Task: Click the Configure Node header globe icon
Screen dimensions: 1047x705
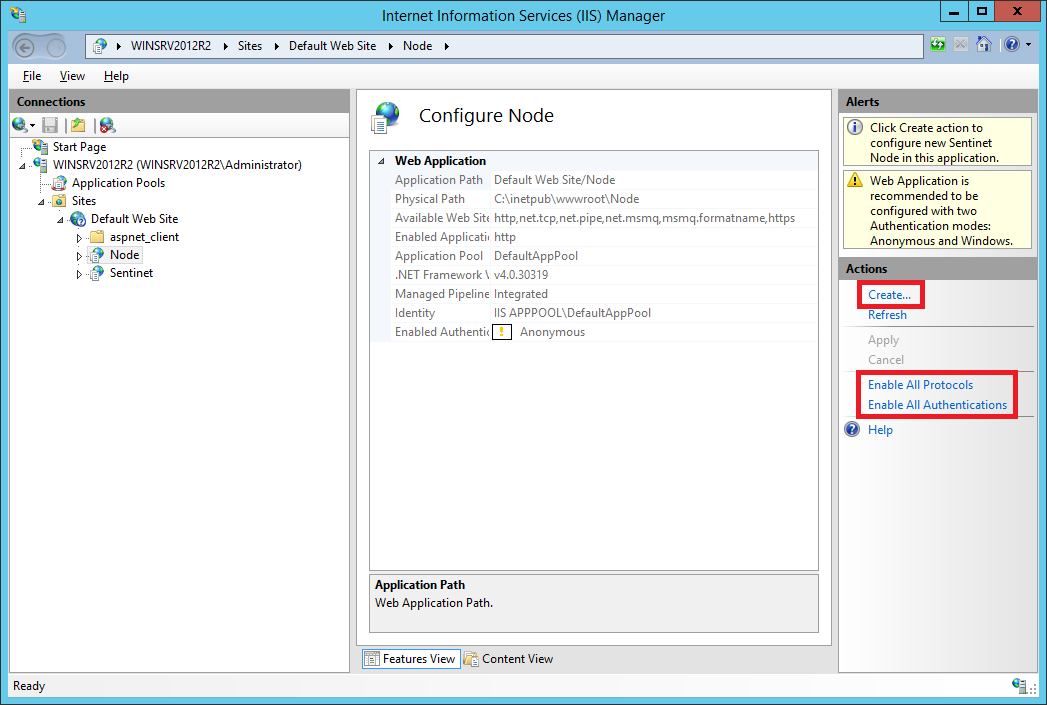Action: (x=386, y=117)
